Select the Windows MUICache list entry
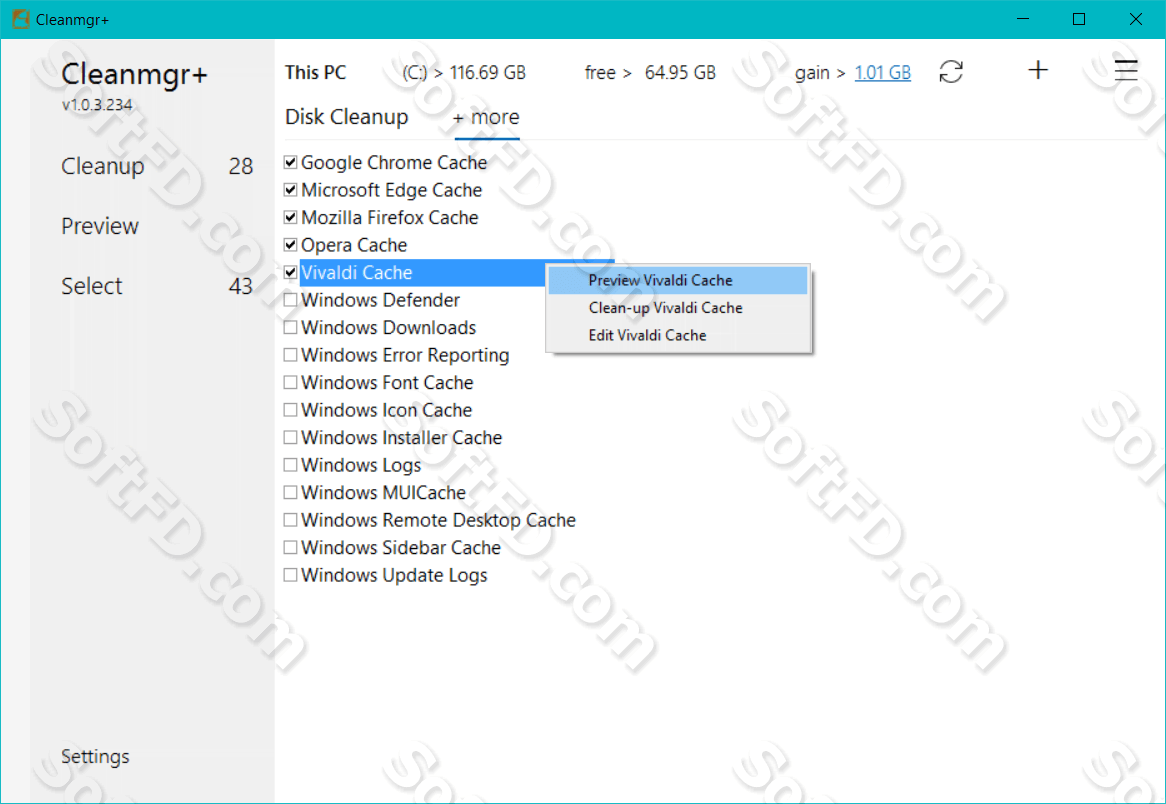Image resolution: width=1166 pixels, height=804 pixels. point(383,492)
